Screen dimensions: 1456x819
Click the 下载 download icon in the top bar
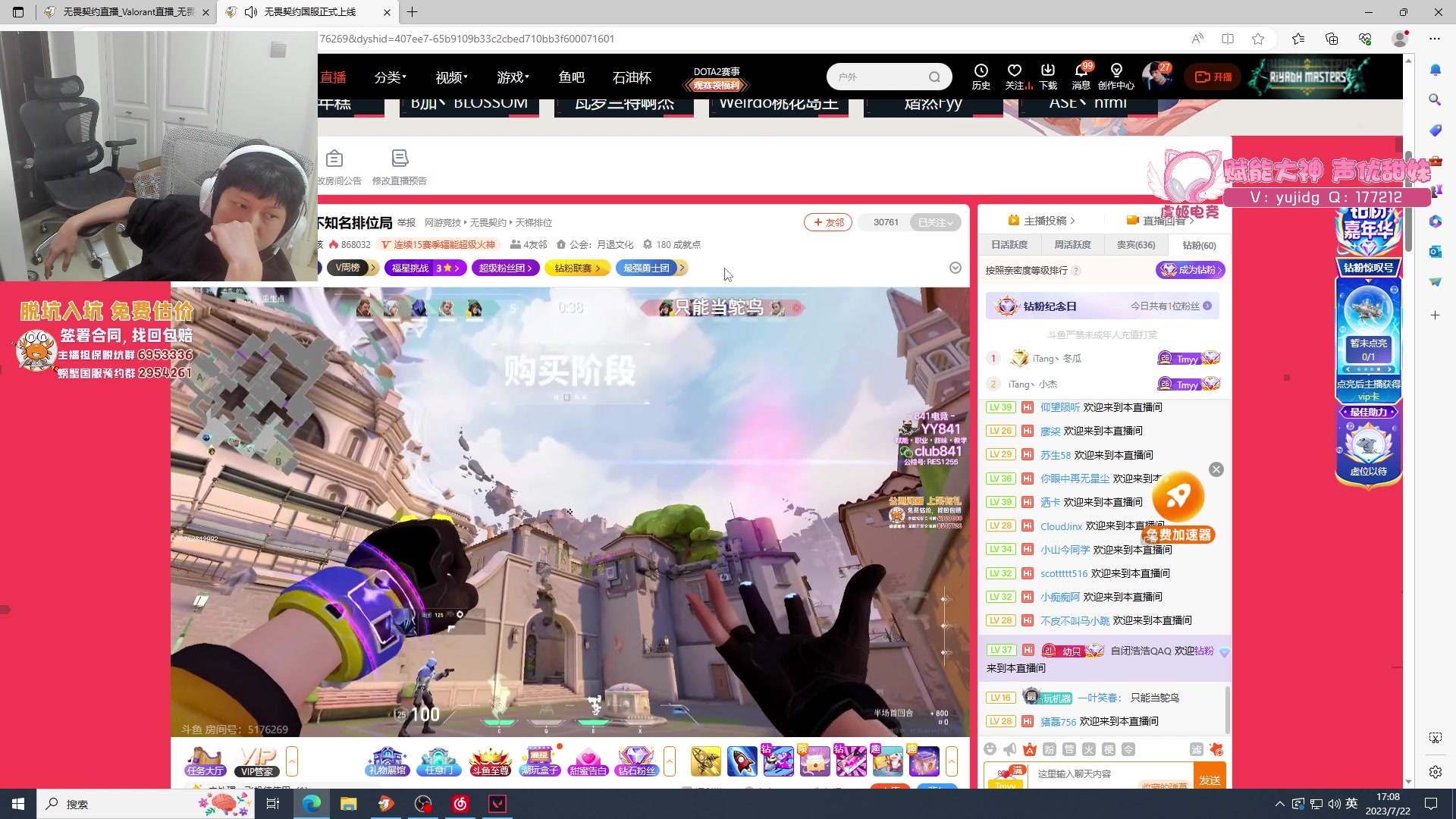[x=1048, y=76]
